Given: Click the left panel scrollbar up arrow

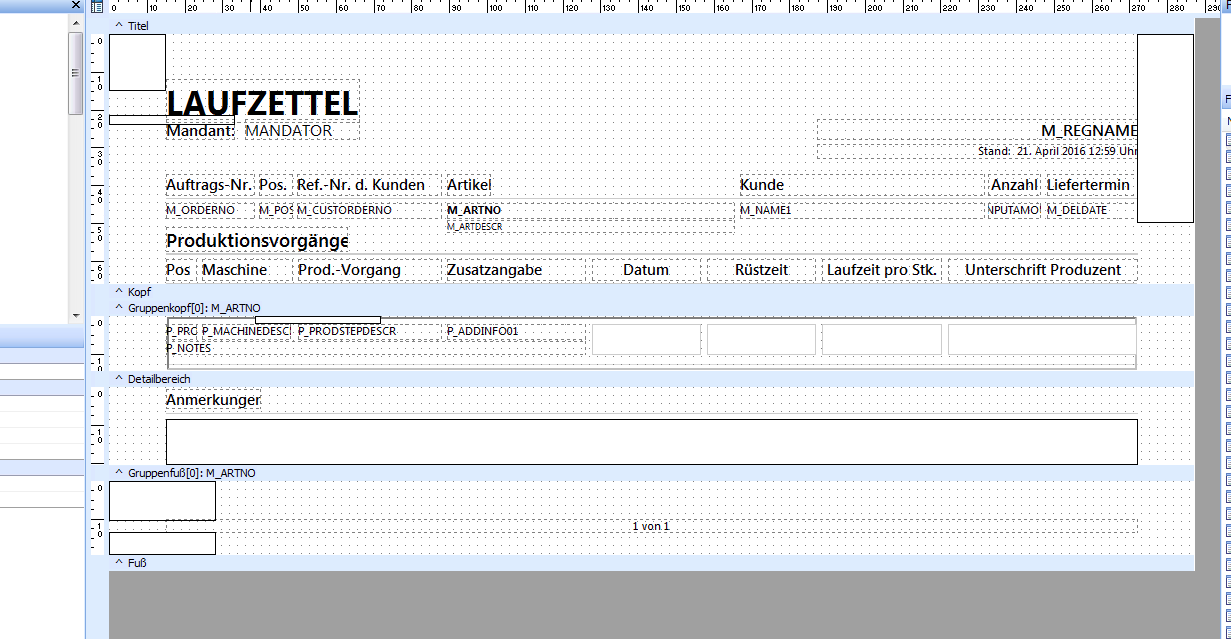Looking at the screenshot, I should (76, 23).
